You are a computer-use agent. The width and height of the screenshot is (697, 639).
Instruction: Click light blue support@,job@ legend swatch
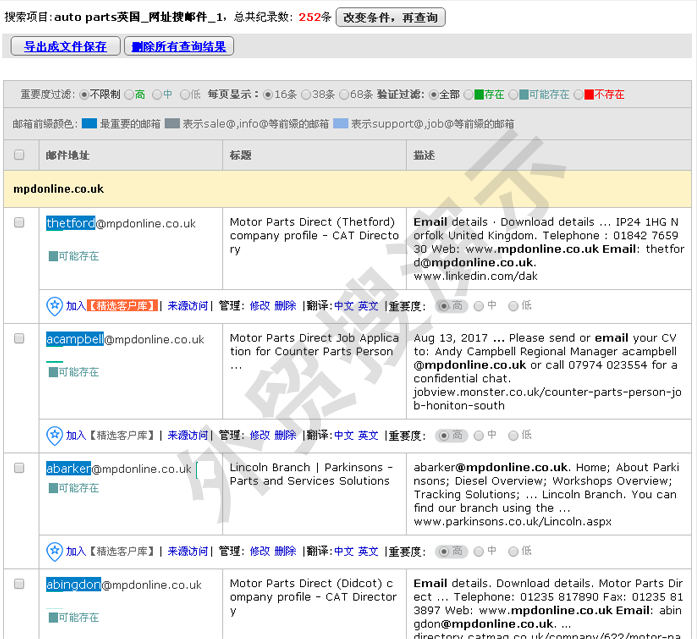340,123
